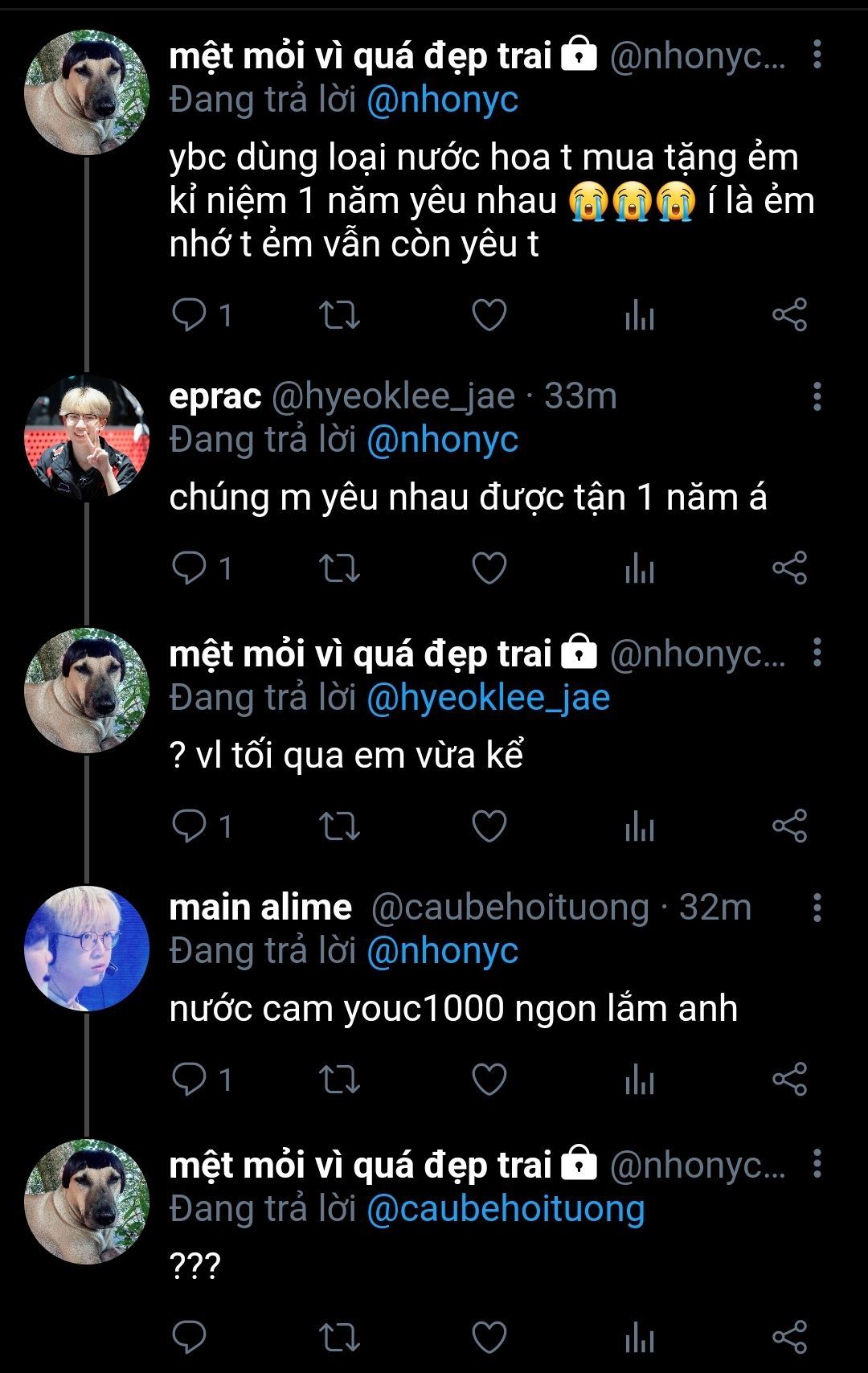The image size is (868, 1373).
Task: Reply to the '???' tweet
Action: (190, 1338)
